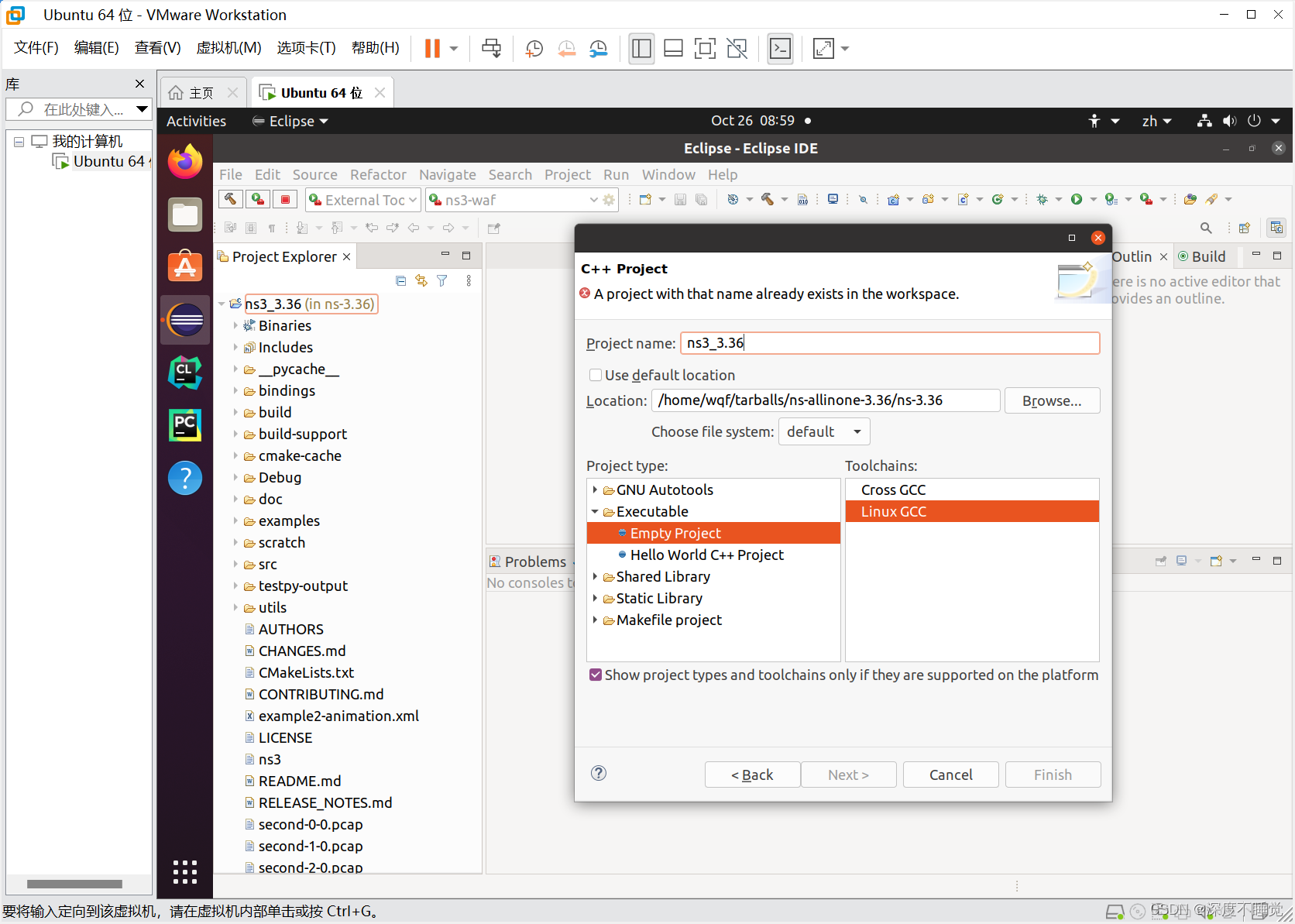Switch to the Build tab
Viewport: 1295px width, 924px height.
tap(1202, 256)
